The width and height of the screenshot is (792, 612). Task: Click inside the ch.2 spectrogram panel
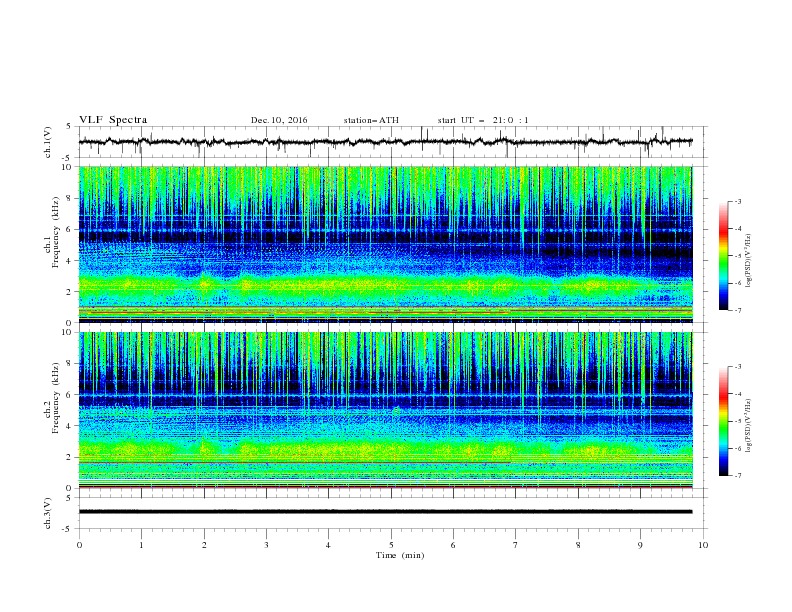(385, 410)
